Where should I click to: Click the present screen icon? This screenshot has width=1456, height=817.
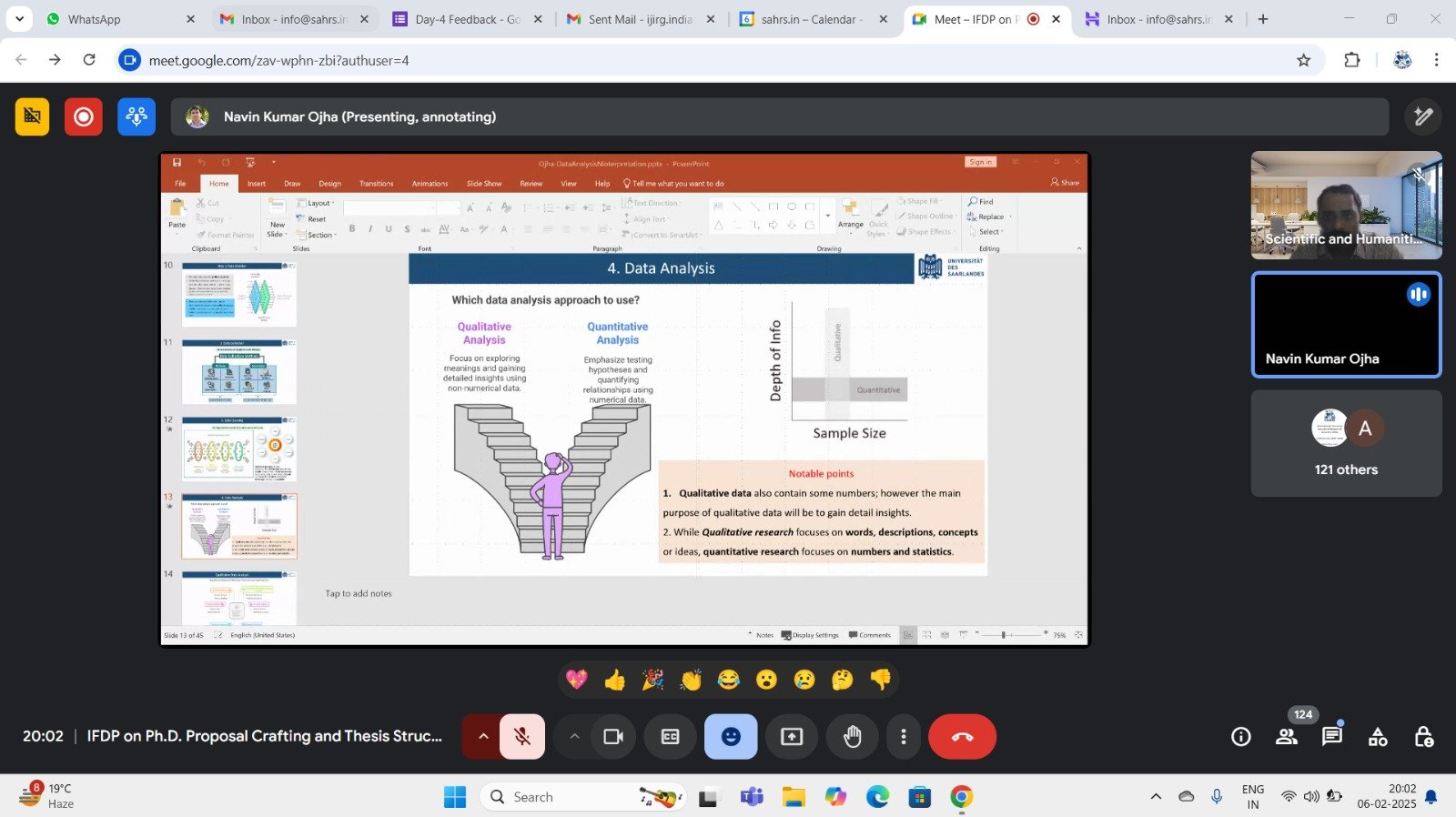(x=792, y=737)
